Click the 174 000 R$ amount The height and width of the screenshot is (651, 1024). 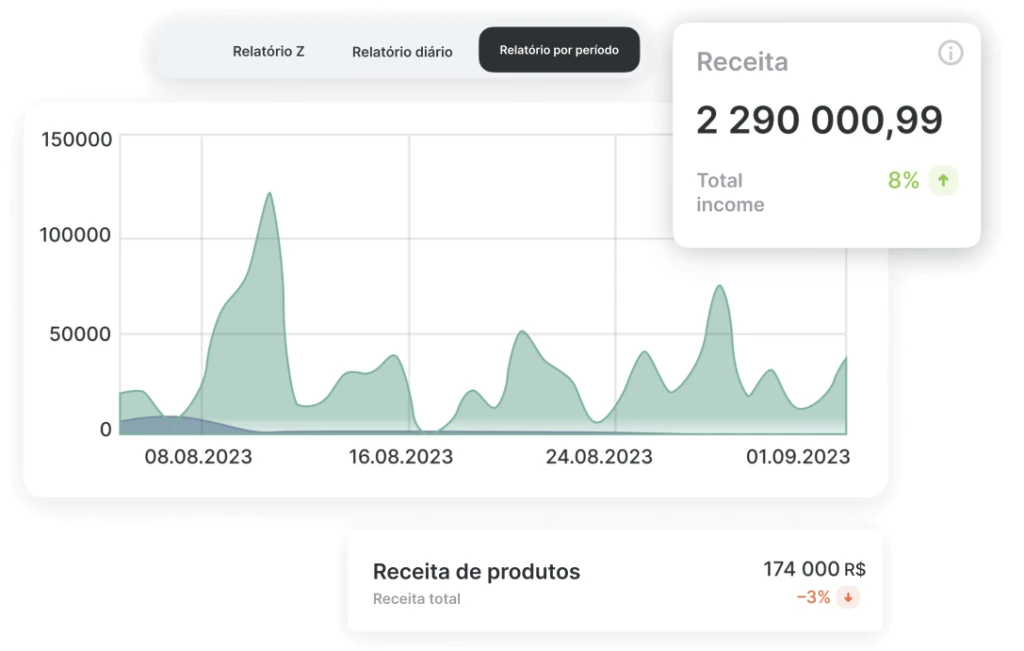814,569
